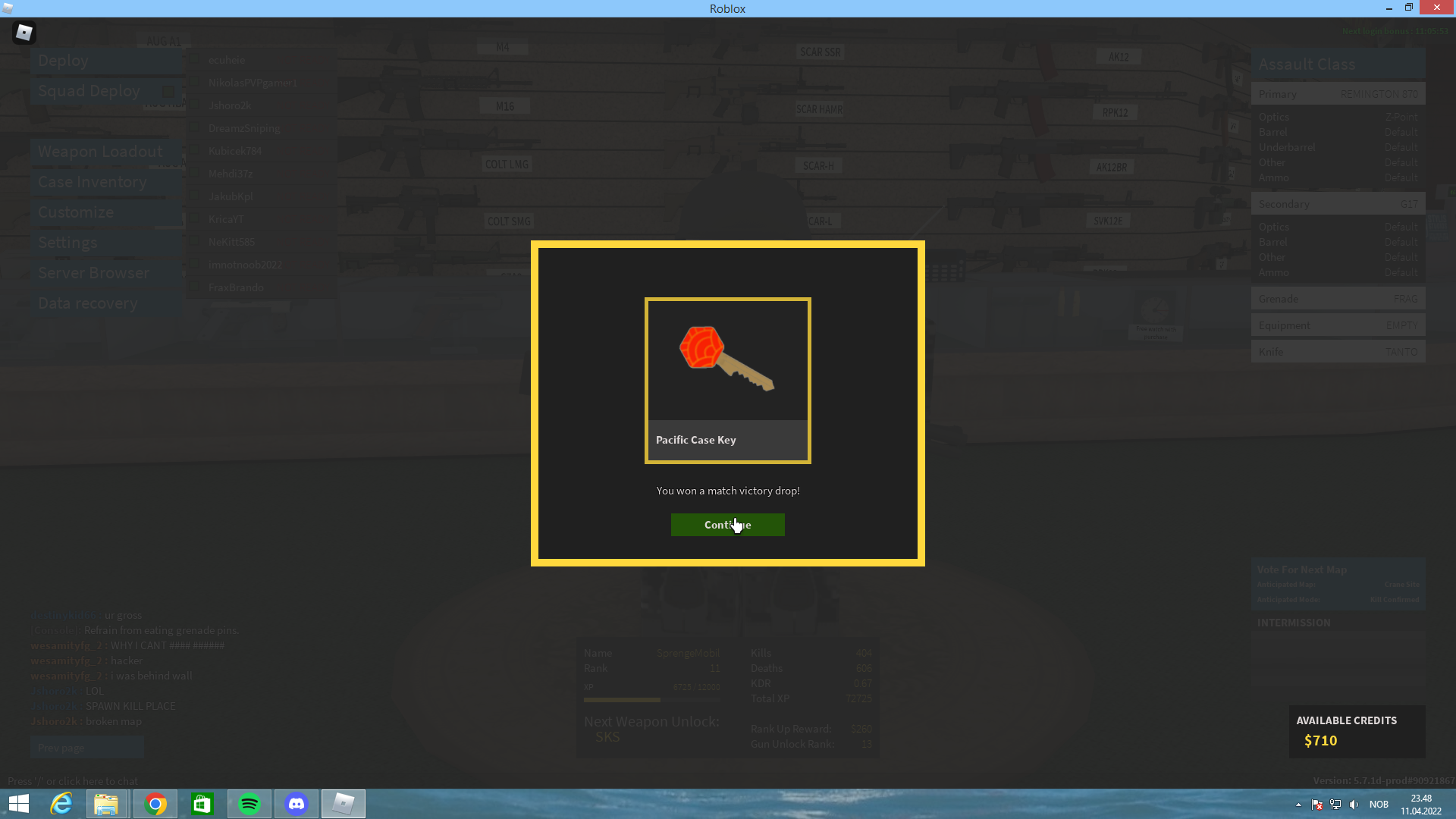The height and width of the screenshot is (819, 1456).
Task: Select the COLT SMG weapon label
Action: (509, 221)
